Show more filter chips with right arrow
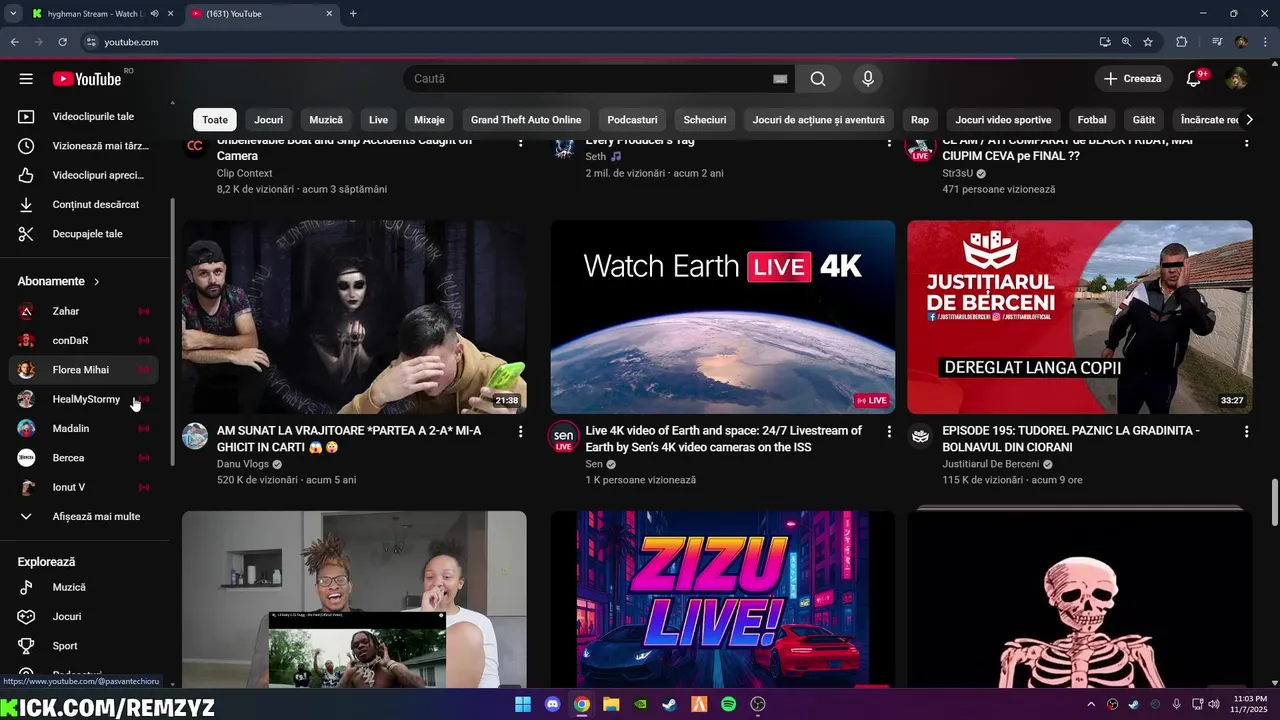Viewport: 1280px width, 720px height. (1249, 120)
